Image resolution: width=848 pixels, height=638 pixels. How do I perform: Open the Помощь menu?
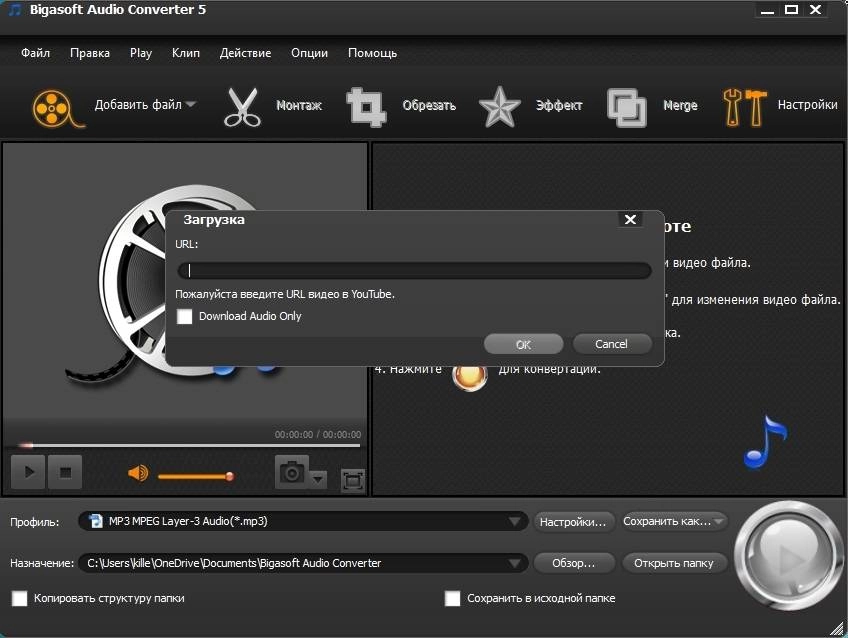coord(372,53)
